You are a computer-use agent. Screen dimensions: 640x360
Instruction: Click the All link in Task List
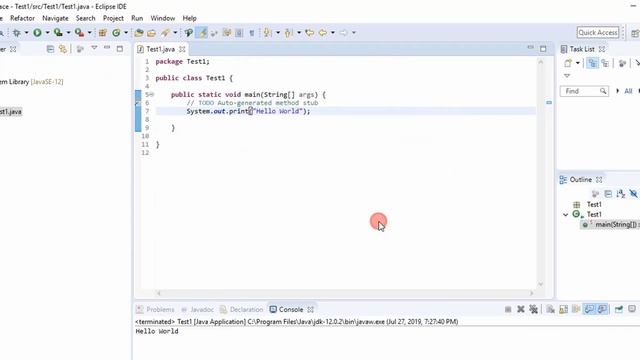point(628,91)
